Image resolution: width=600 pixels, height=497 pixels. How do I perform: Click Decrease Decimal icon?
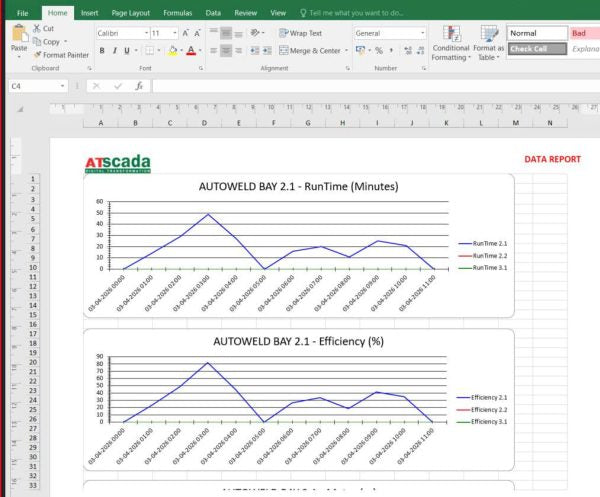tap(421, 50)
